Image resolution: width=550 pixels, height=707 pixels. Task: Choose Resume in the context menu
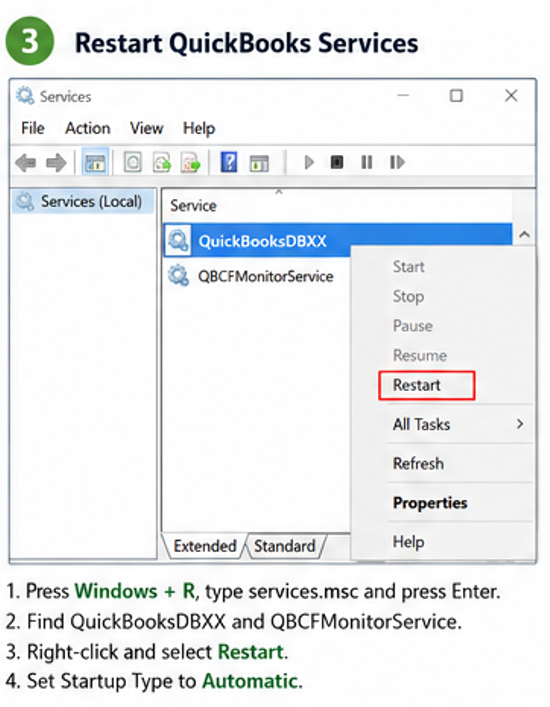pos(420,355)
